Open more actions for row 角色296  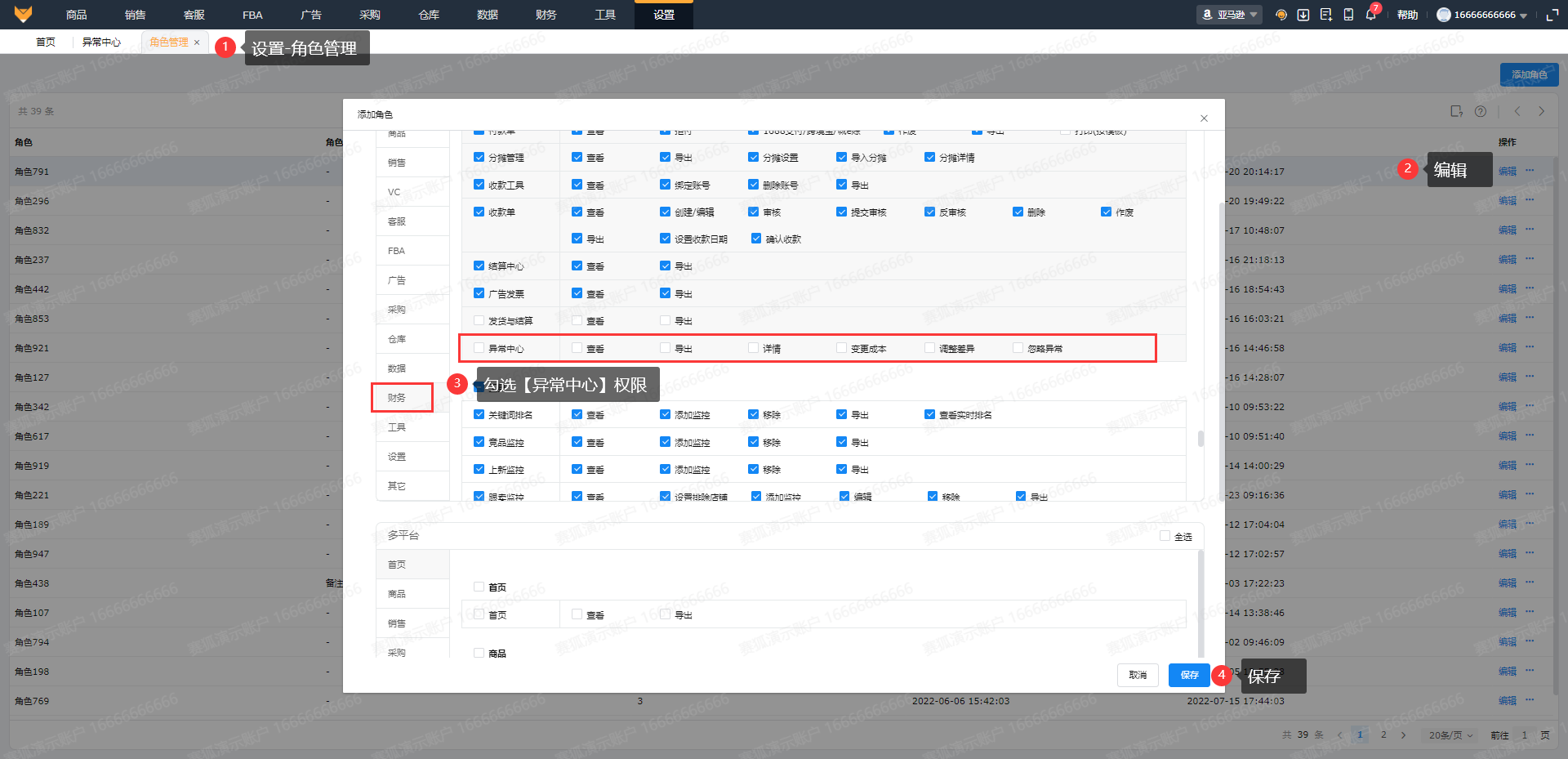pos(1530,200)
